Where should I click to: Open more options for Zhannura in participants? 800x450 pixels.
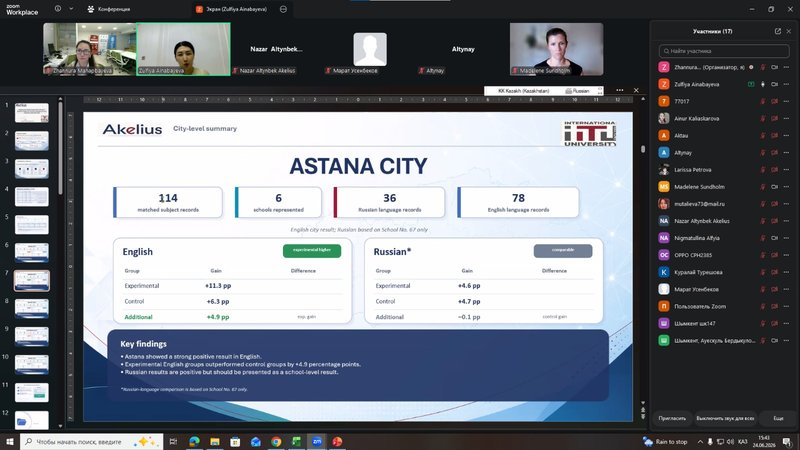click(x=786, y=67)
